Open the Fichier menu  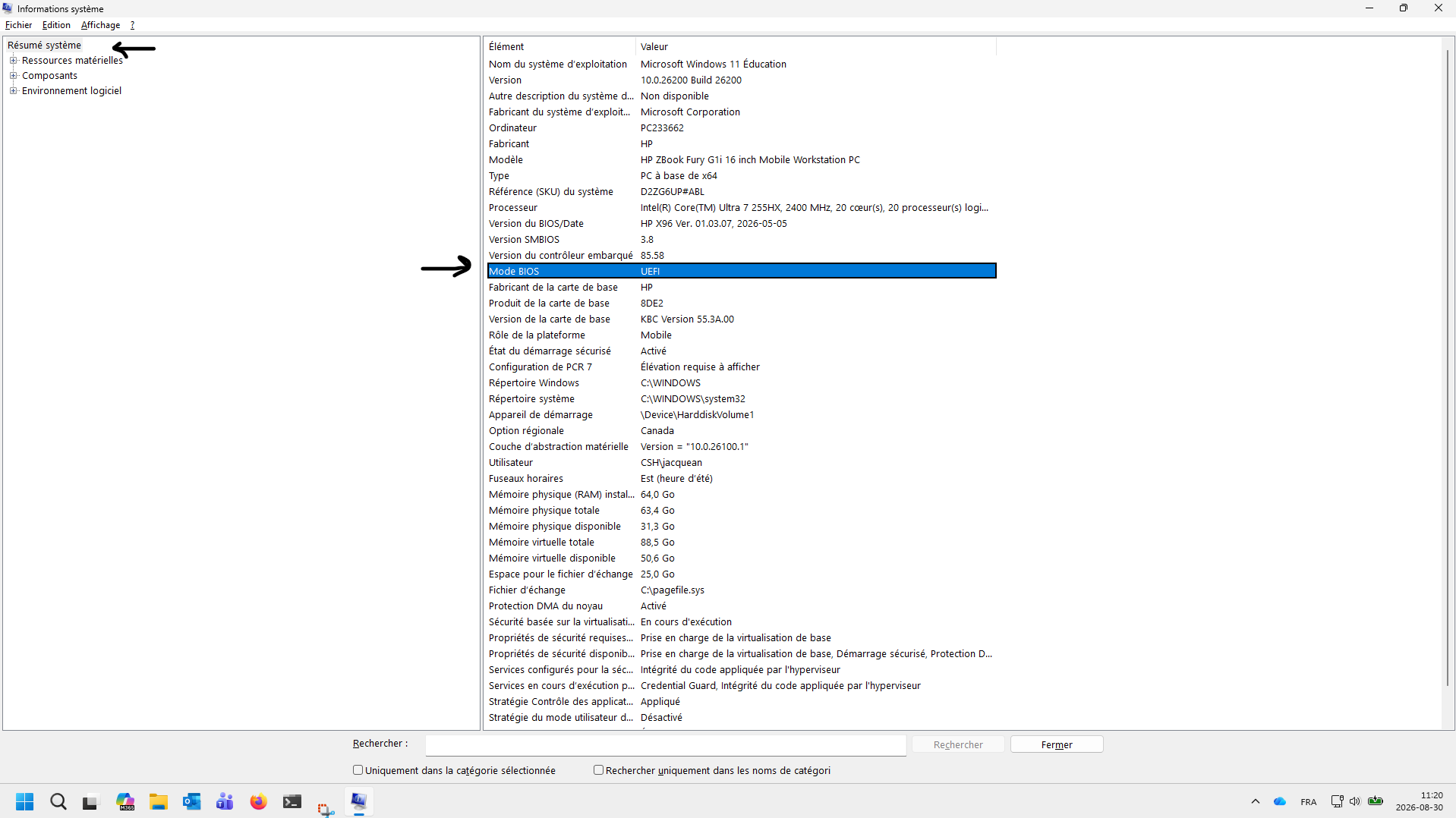pyautogui.click(x=18, y=25)
